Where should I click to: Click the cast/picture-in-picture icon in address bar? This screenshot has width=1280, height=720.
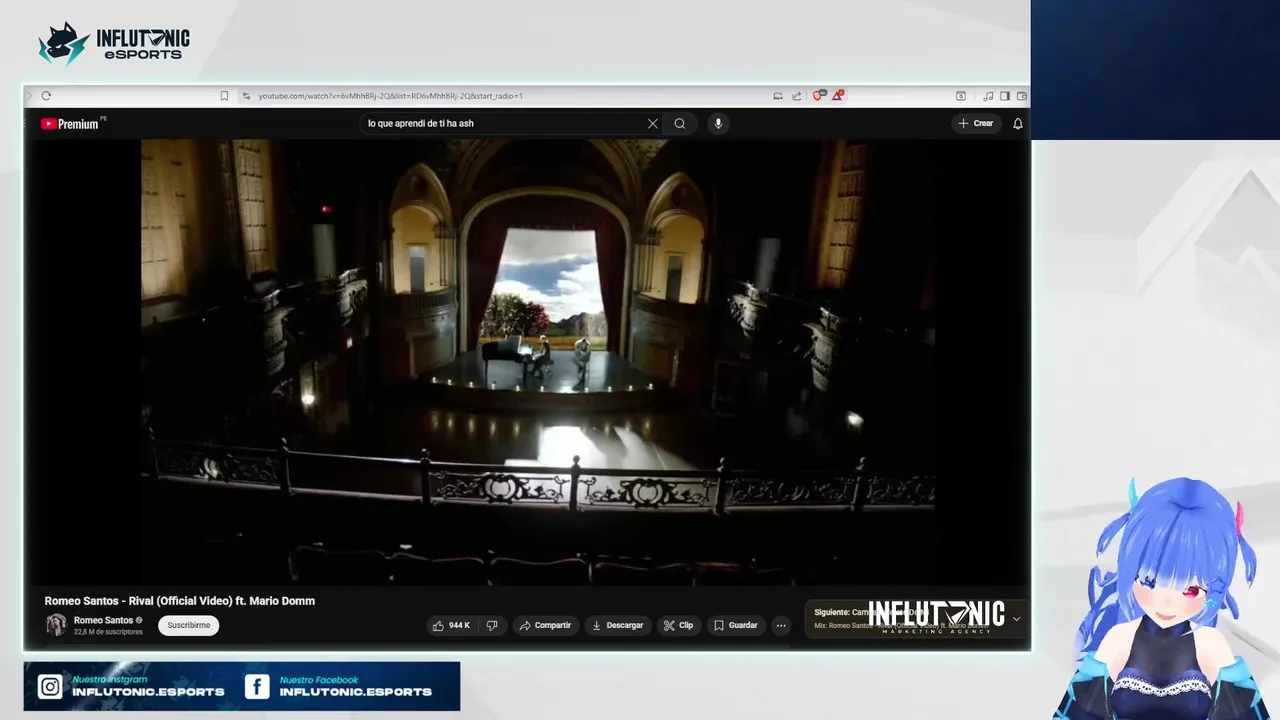(778, 96)
